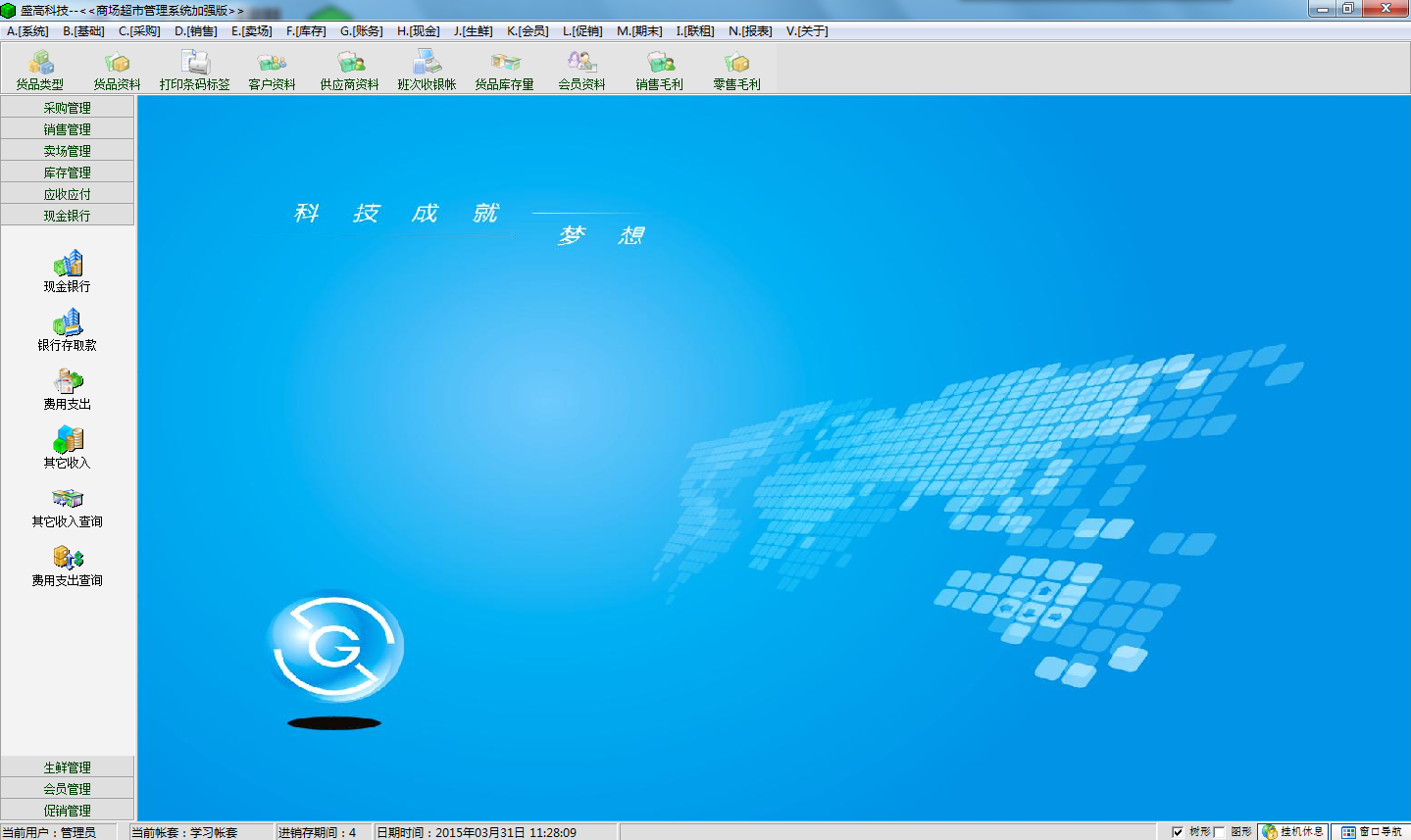Open the F.[库存] menu
Viewport: 1411px width, 840px height.
click(x=306, y=31)
